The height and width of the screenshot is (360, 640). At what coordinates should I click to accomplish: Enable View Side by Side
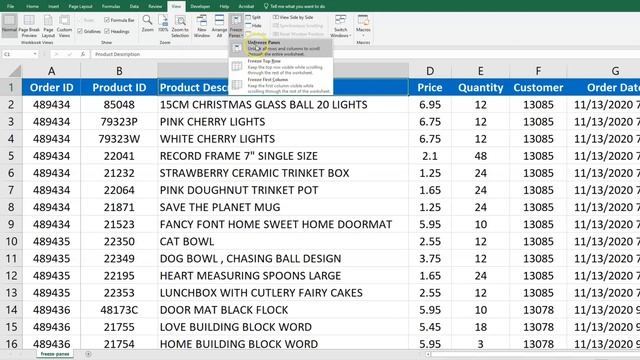coord(293,18)
